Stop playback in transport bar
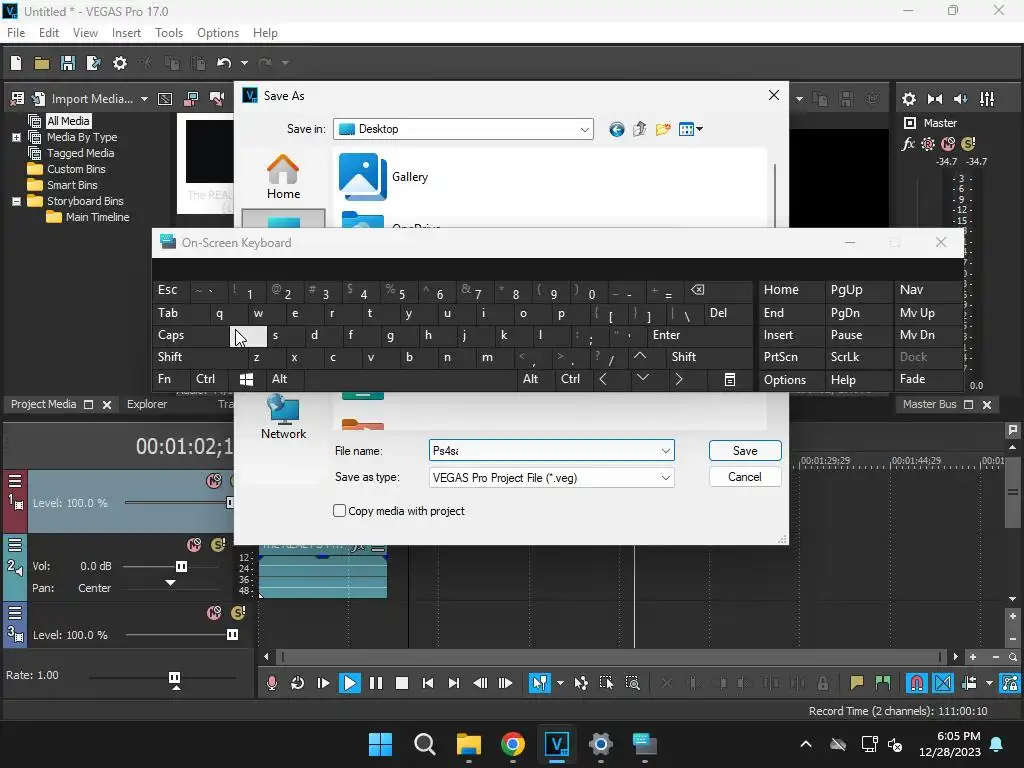The width and height of the screenshot is (1024, 768). tap(402, 683)
